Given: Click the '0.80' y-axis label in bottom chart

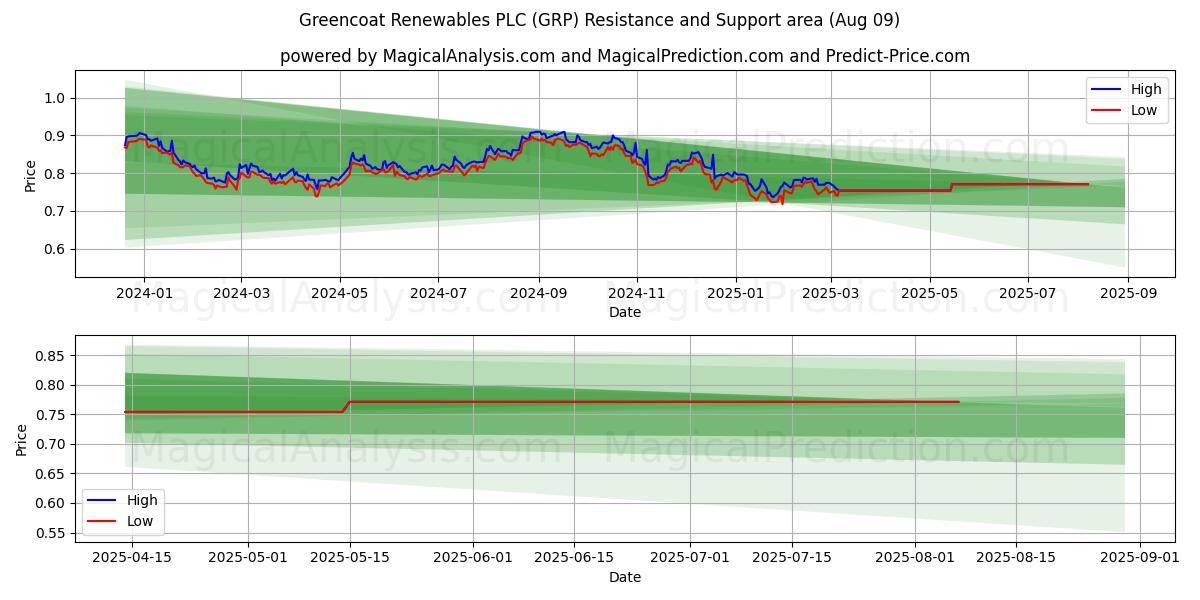Looking at the screenshot, I should 51,386.
